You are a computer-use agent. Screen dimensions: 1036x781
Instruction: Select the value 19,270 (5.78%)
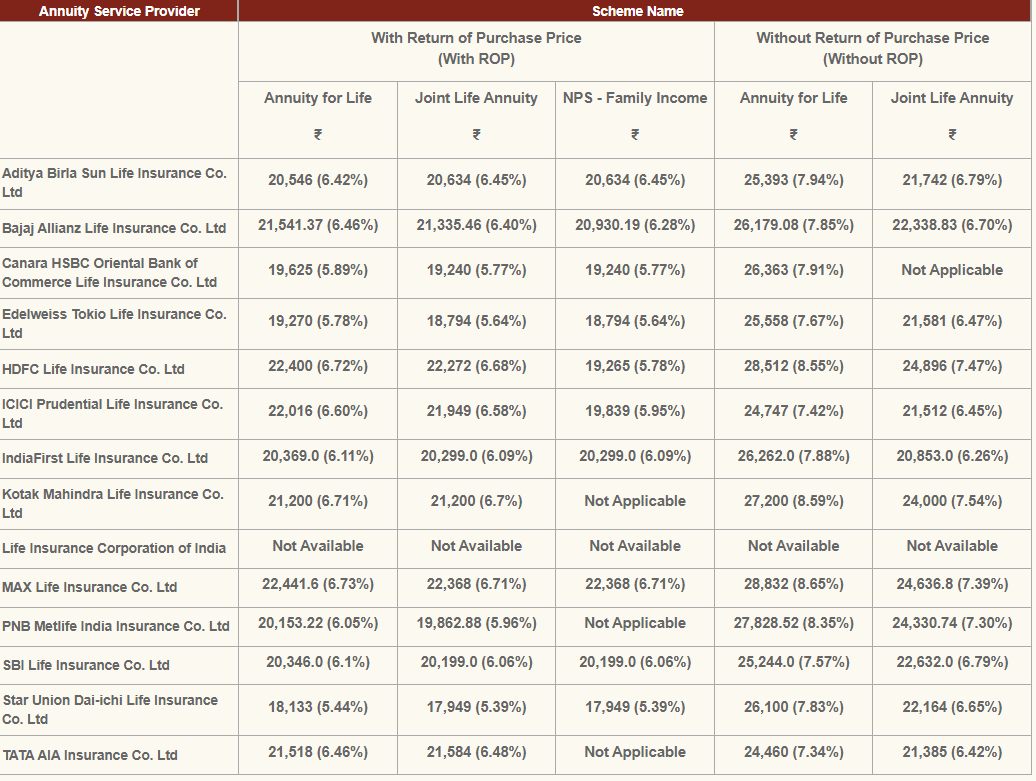click(318, 320)
